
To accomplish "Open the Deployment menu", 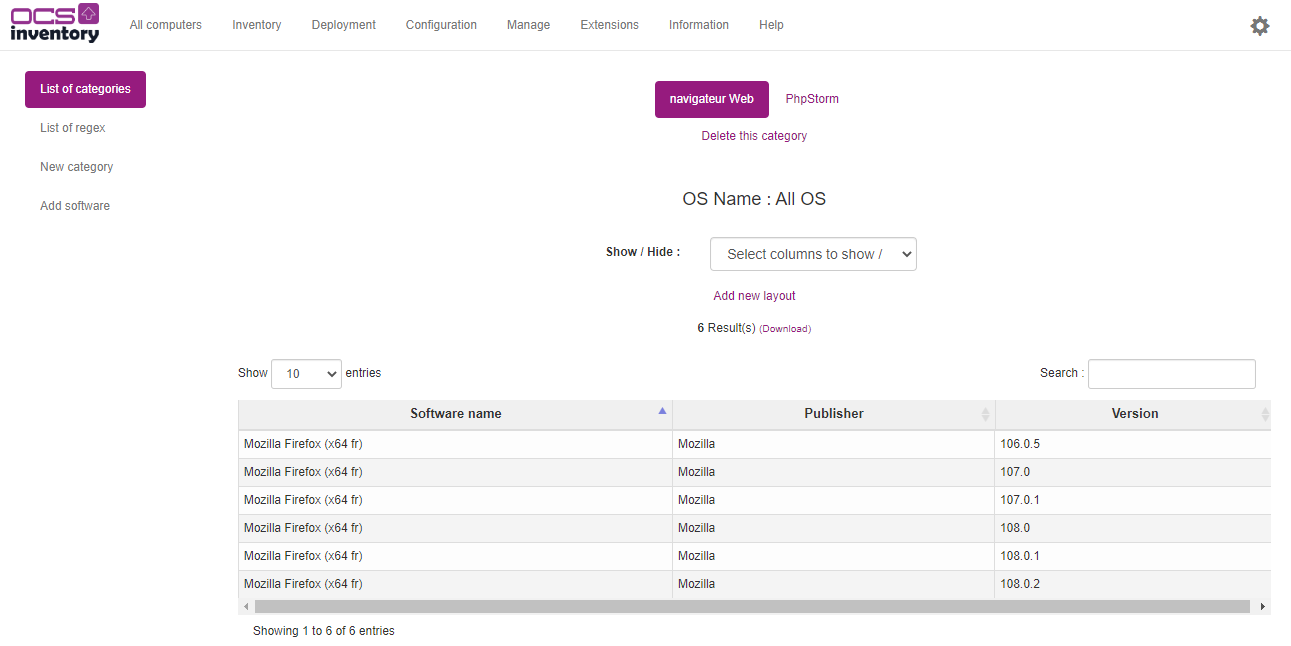I will [343, 25].
